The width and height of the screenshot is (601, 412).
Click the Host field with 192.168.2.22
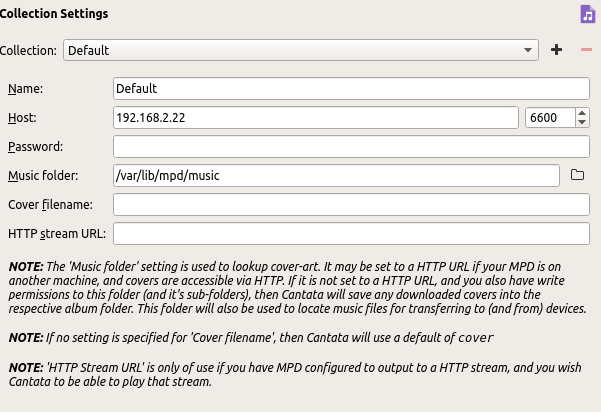point(316,118)
